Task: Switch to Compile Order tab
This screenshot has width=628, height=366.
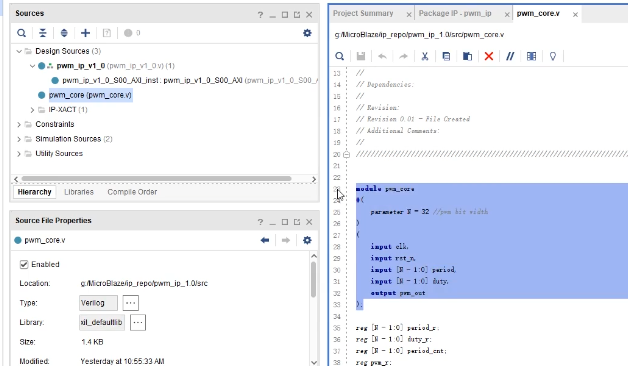Action: 132,192
